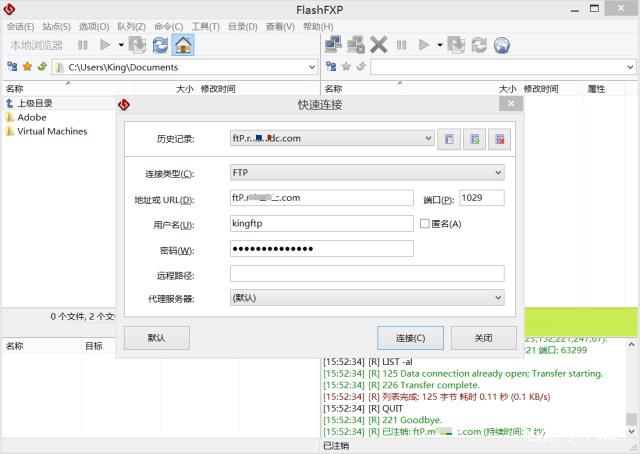
Task: Click the local pane play transfer icon
Action: (x=105, y=45)
